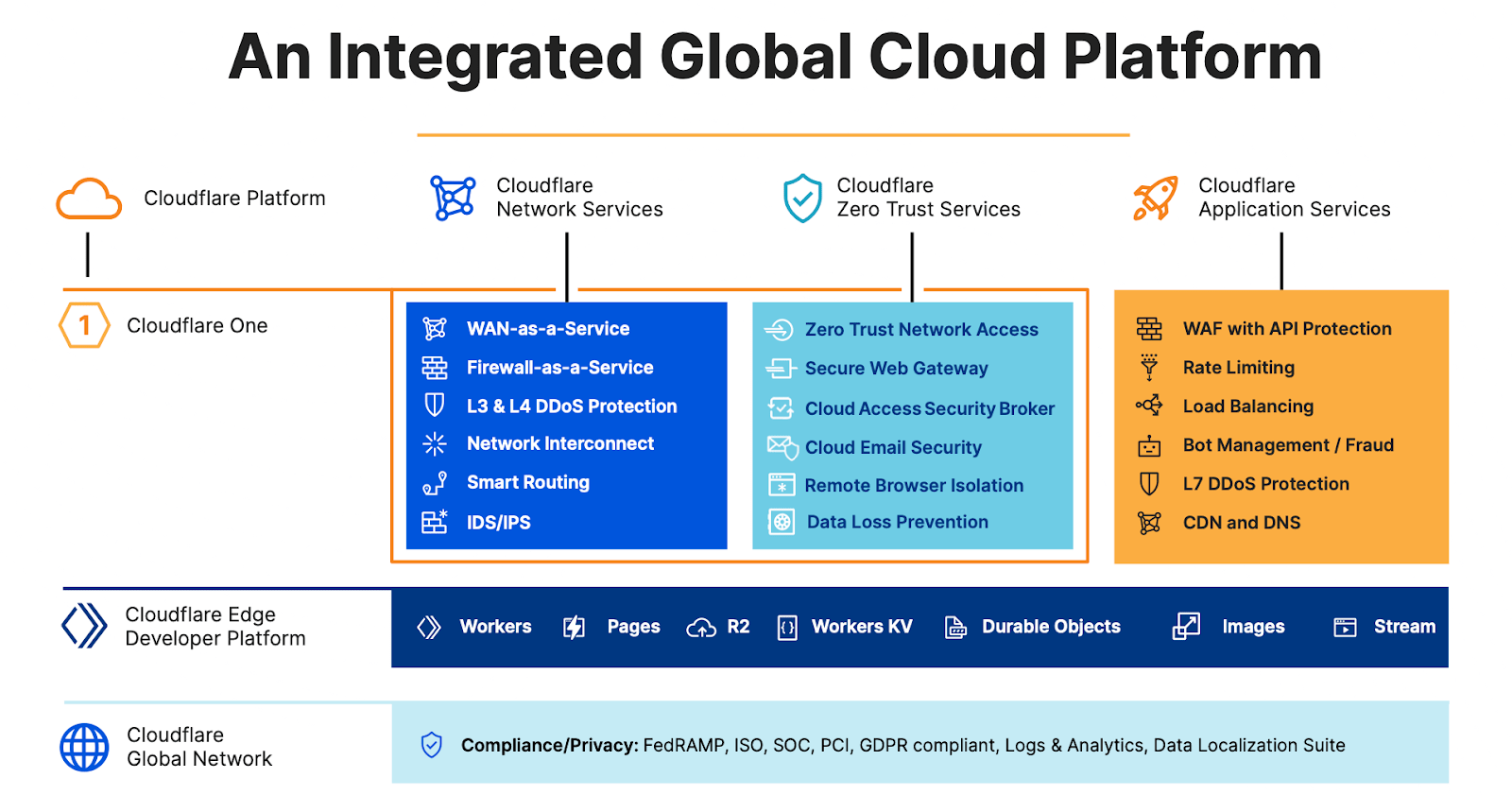Click the Cloudflare One hexagon icon
The image size is (1512, 795).
point(84,325)
